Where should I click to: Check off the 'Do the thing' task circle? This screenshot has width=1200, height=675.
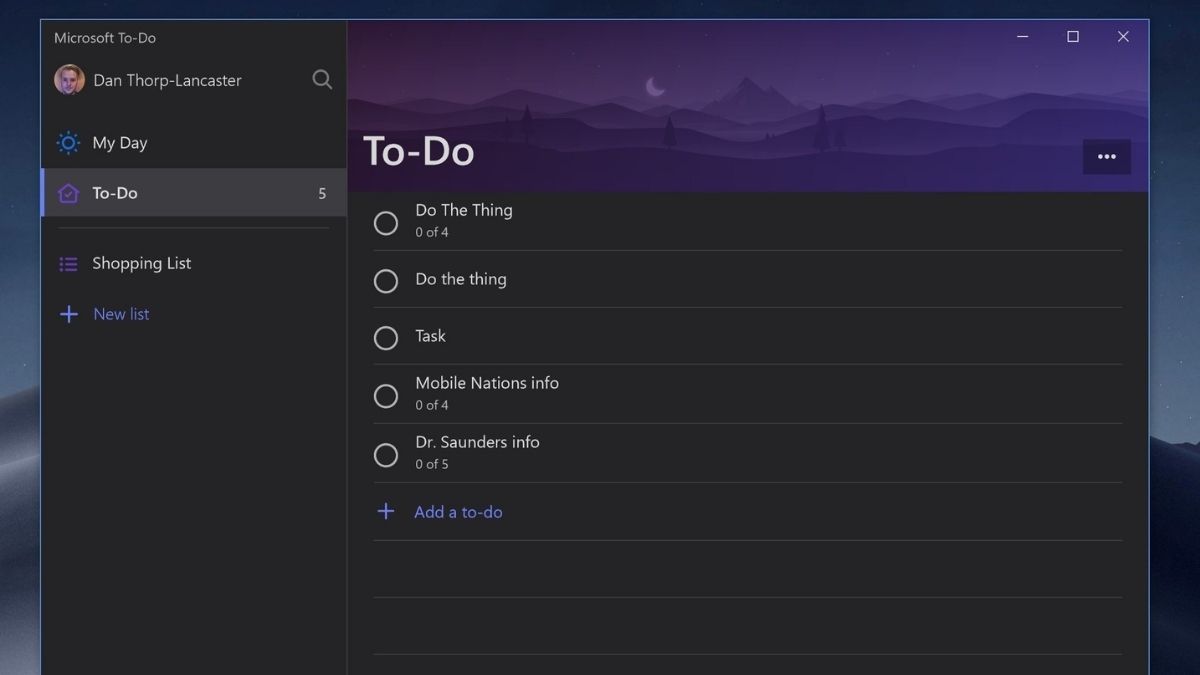[386, 281]
